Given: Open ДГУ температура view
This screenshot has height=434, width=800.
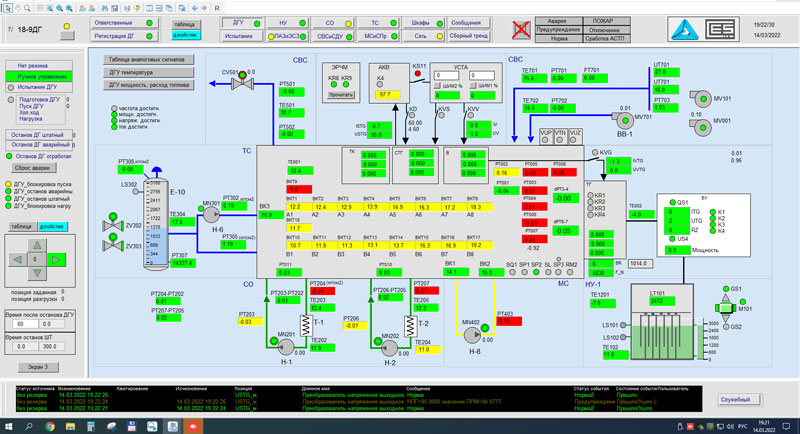Looking at the screenshot, I should coord(148,72).
